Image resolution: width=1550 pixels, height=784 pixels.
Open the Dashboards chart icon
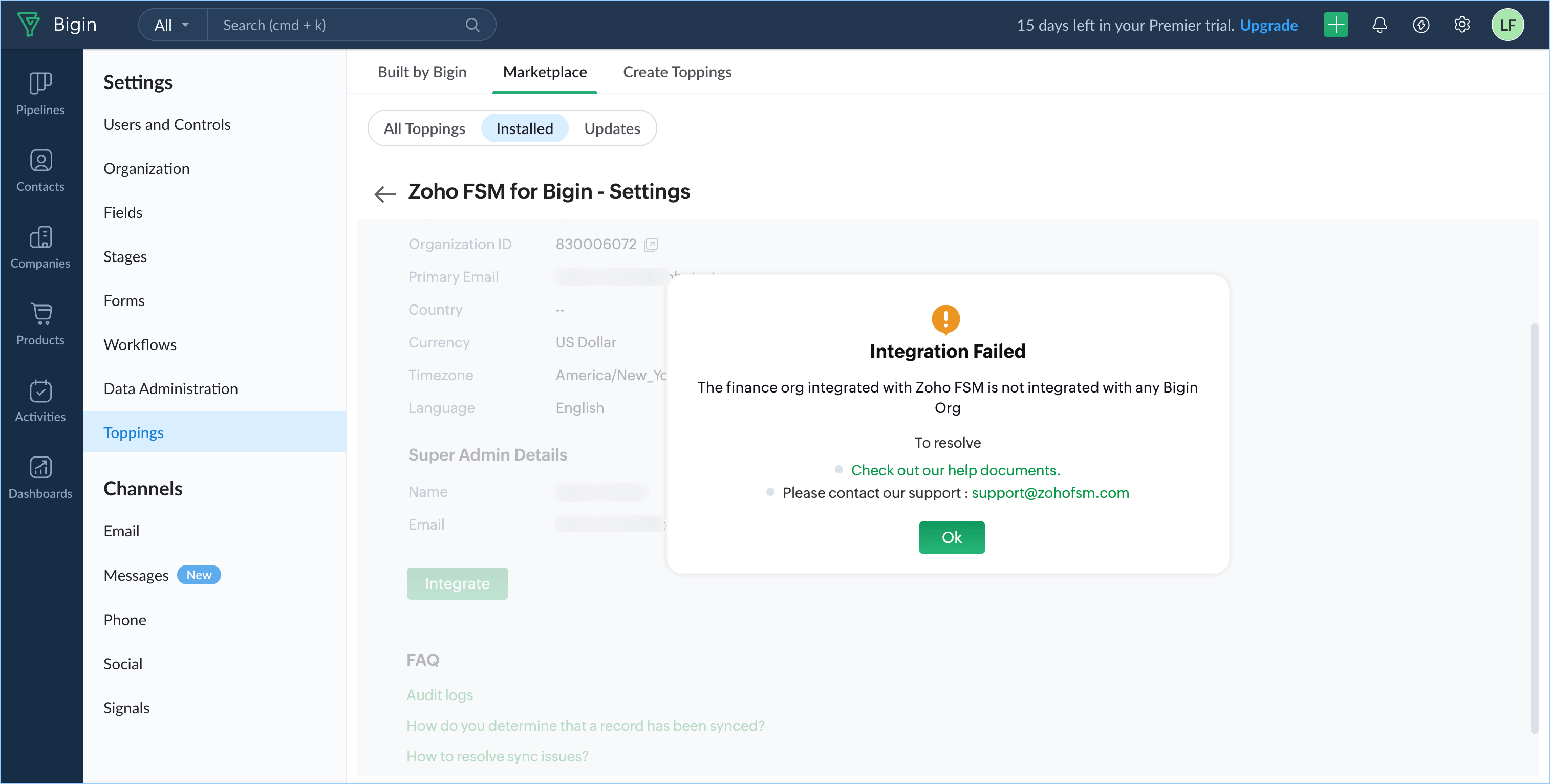coord(40,468)
